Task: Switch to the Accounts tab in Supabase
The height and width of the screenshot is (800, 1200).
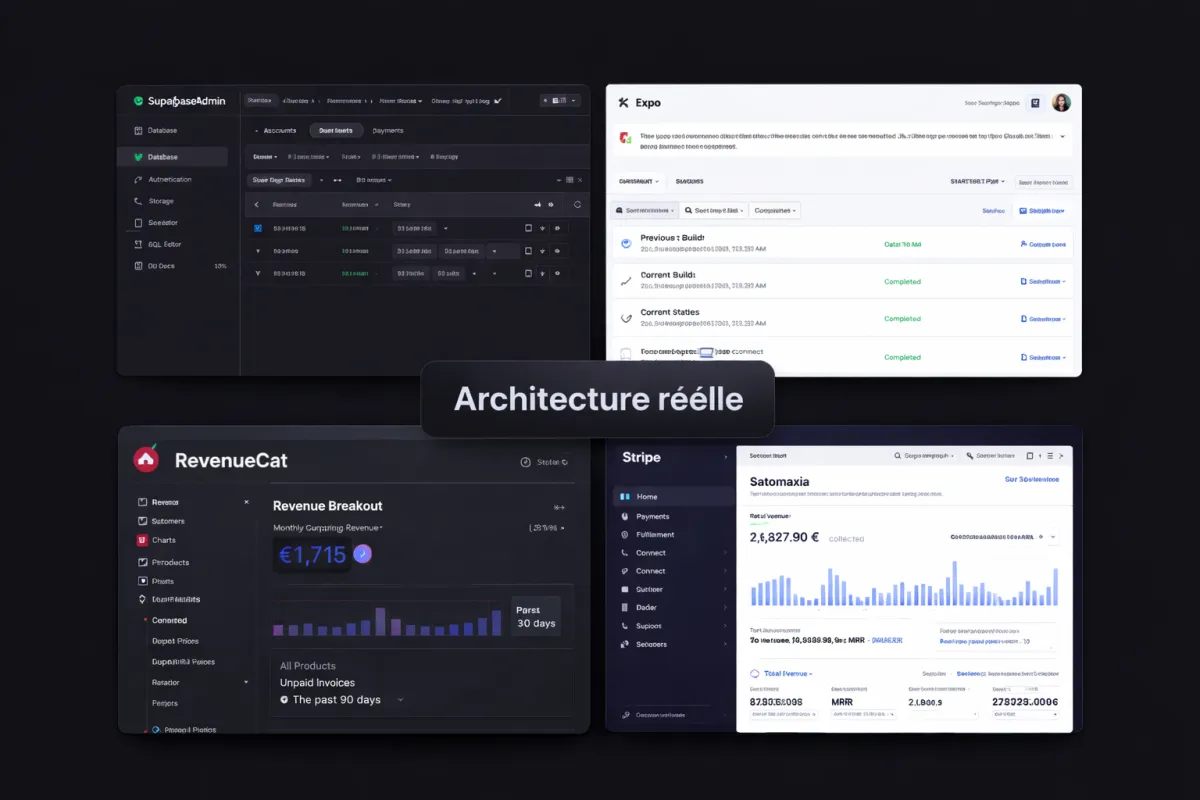Action: click(279, 131)
